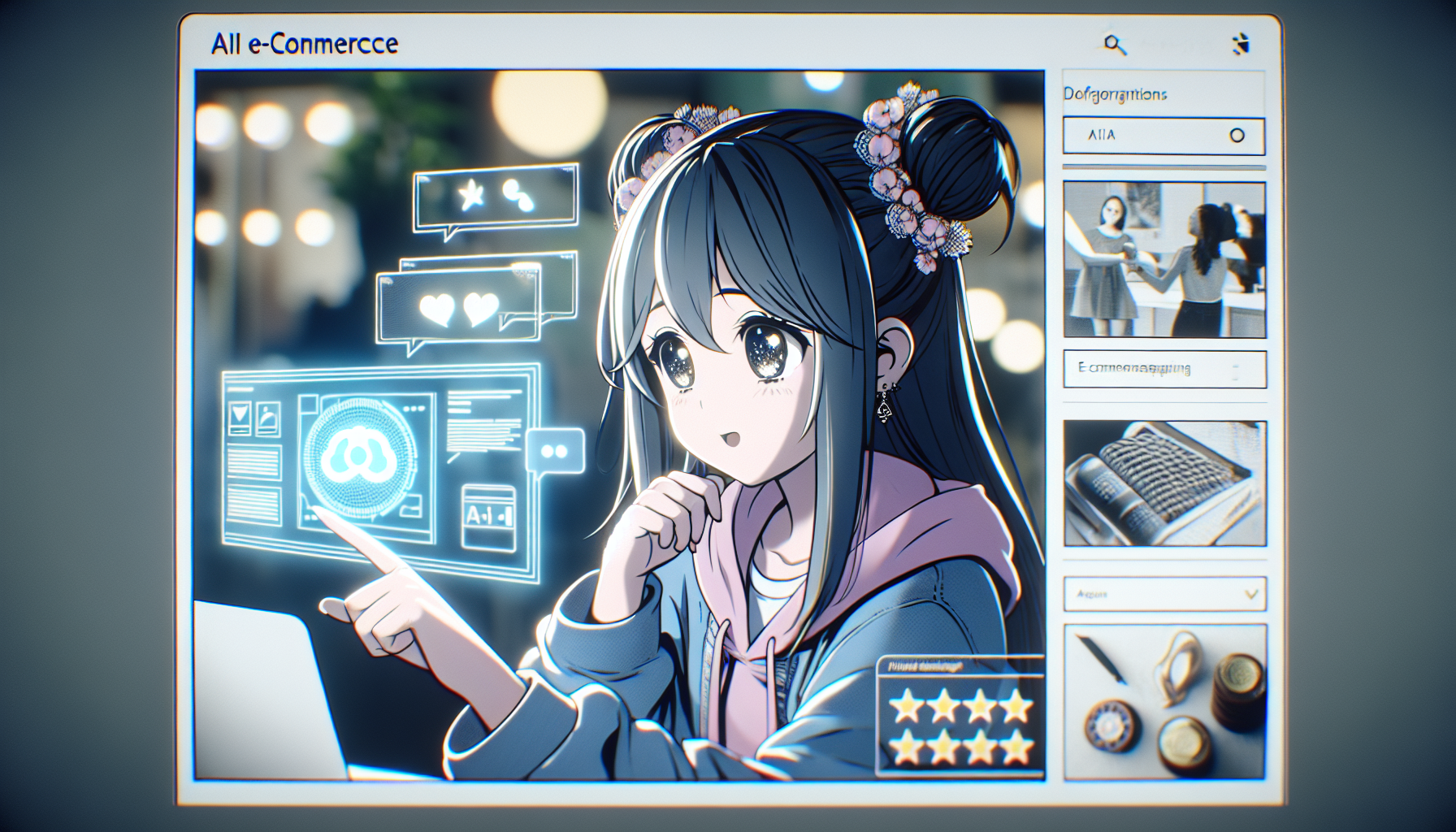Click the glowing chat bubble with two dots

[555, 451]
